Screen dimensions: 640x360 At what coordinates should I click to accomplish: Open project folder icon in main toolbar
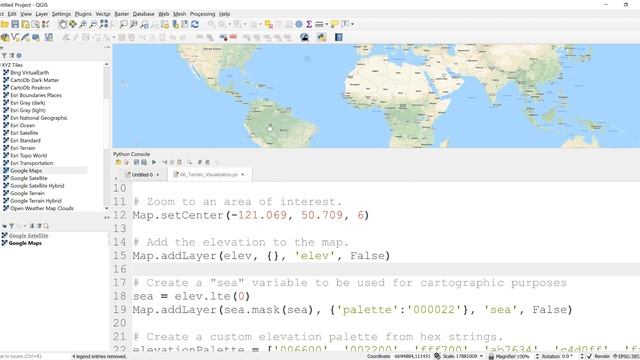[5, 24]
